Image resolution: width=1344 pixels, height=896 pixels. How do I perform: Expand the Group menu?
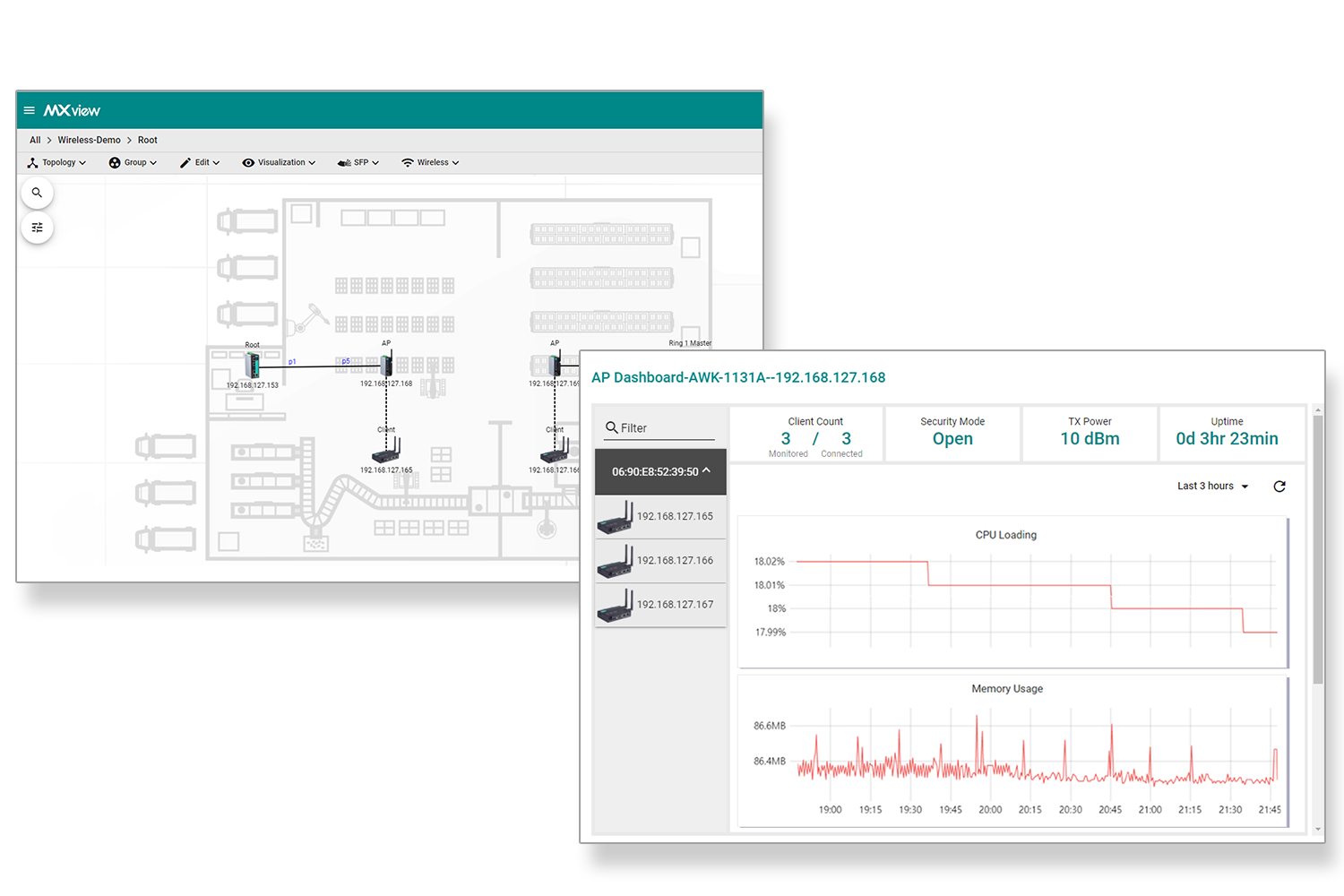coord(133,163)
